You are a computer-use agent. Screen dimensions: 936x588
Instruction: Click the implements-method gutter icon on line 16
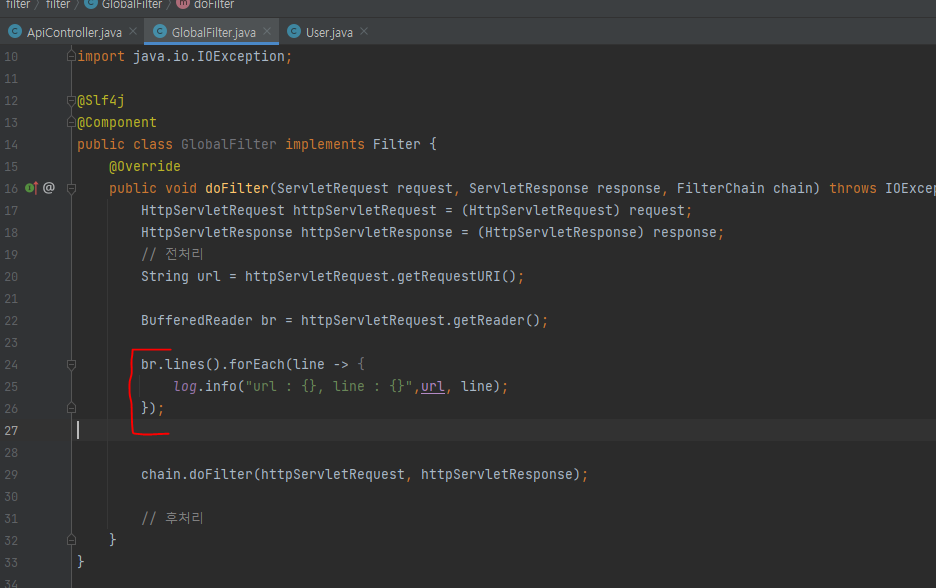point(32,188)
